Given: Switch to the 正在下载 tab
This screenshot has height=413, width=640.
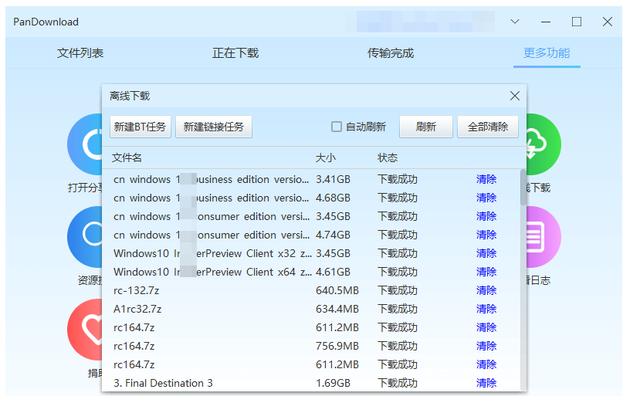Looking at the screenshot, I should [x=236, y=53].
